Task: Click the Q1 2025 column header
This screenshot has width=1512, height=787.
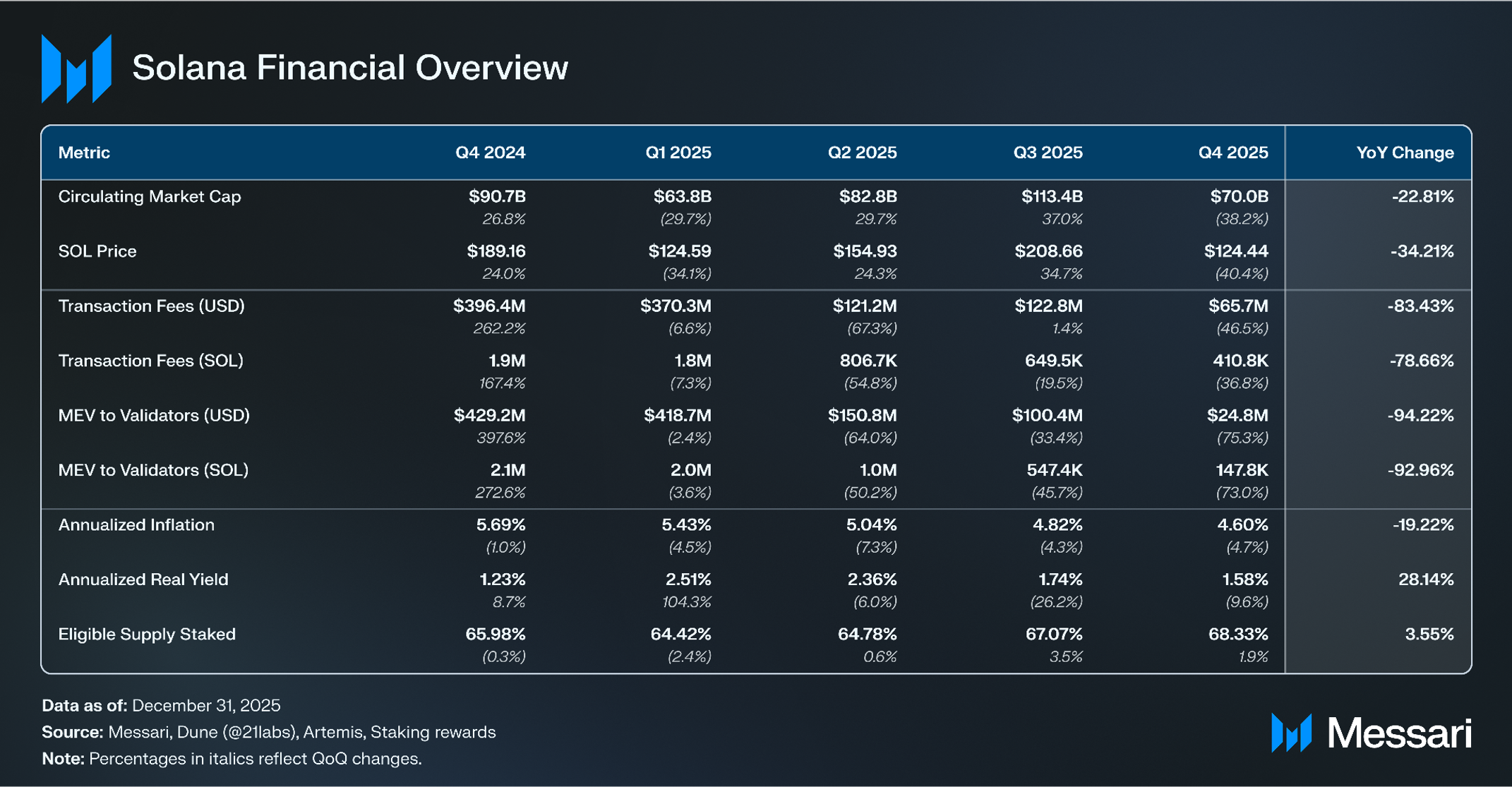Action: pyautogui.click(x=678, y=152)
